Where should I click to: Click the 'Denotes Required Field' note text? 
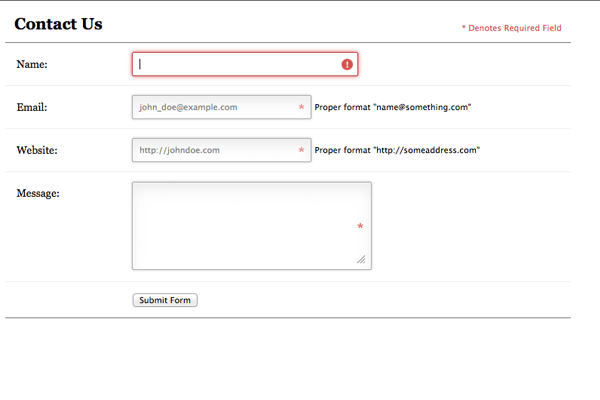pyautogui.click(x=516, y=29)
